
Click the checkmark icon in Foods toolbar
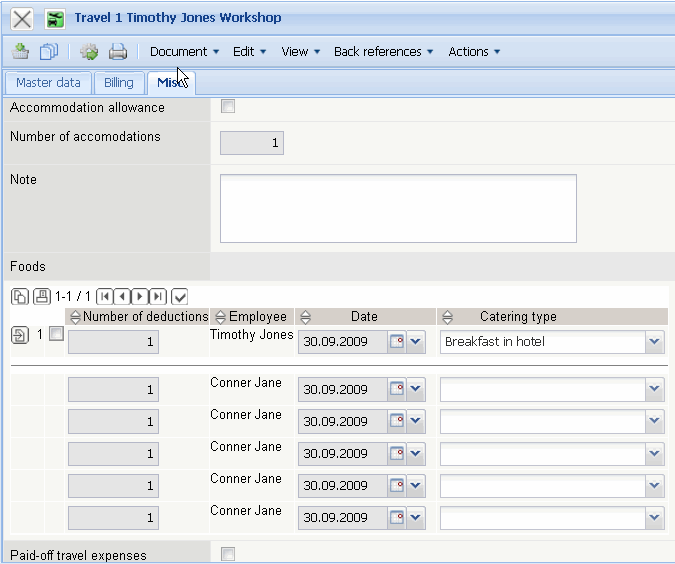pos(180,296)
